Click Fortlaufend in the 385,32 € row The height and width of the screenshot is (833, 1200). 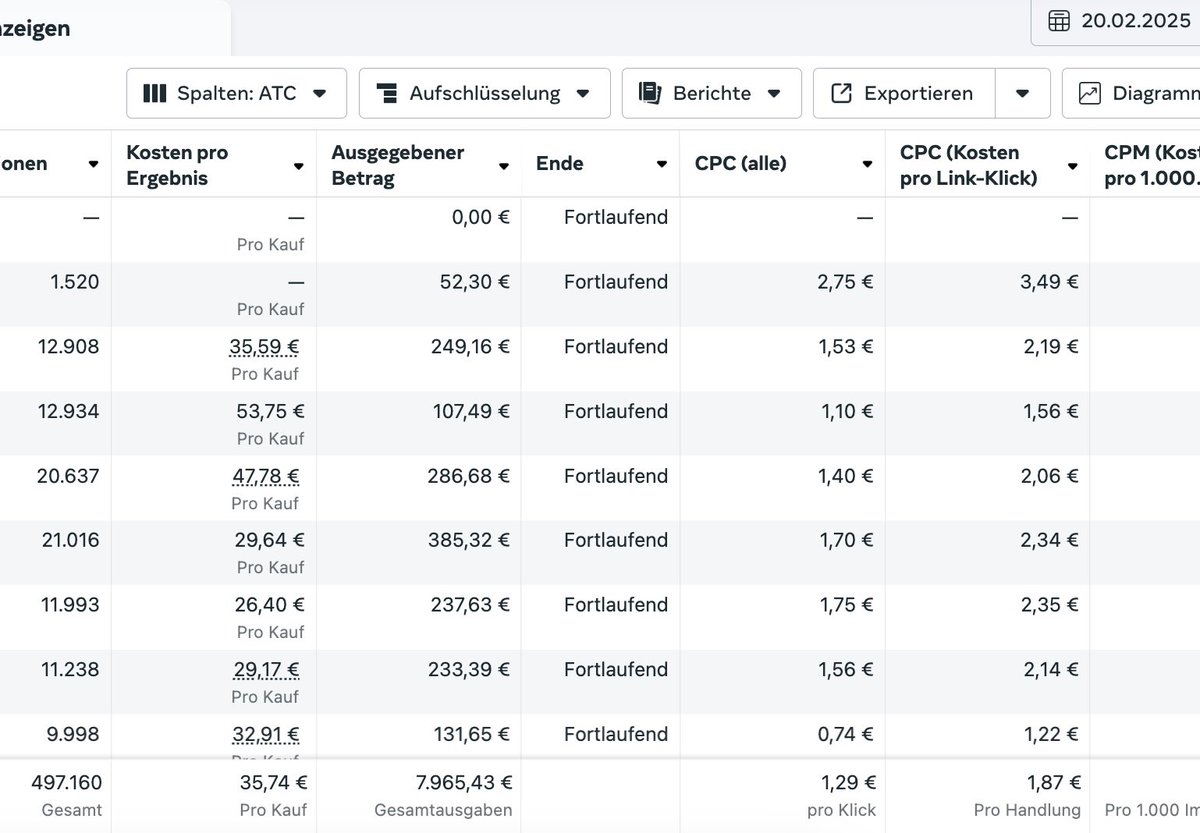(616, 540)
